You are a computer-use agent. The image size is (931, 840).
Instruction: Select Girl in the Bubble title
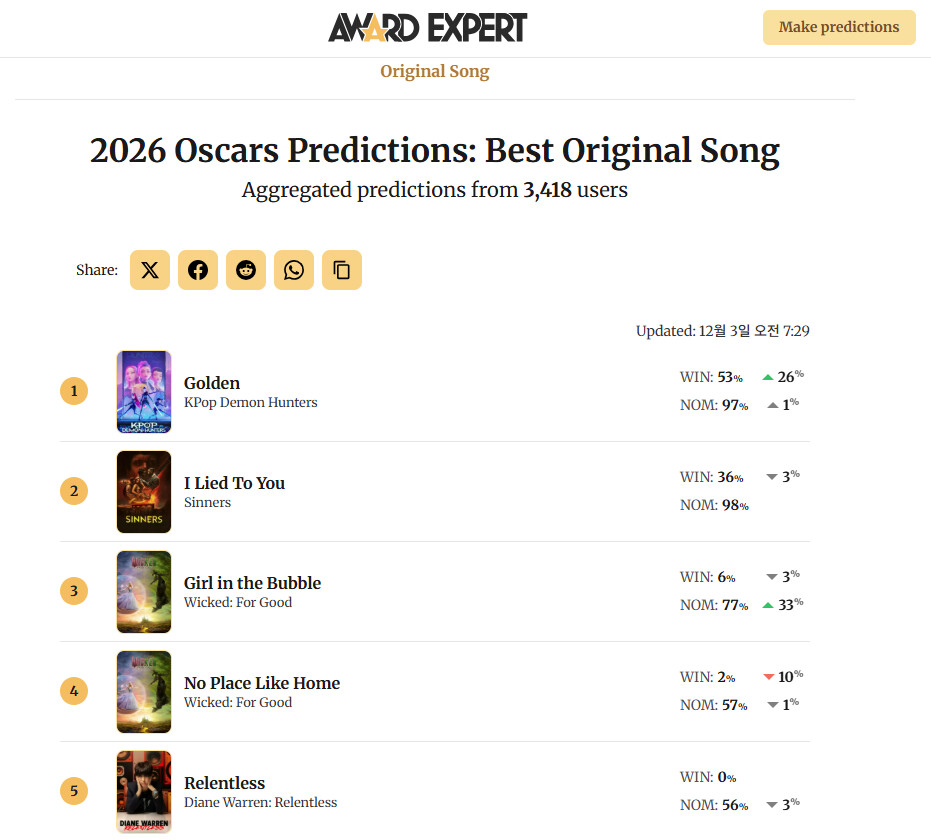click(x=252, y=583)
